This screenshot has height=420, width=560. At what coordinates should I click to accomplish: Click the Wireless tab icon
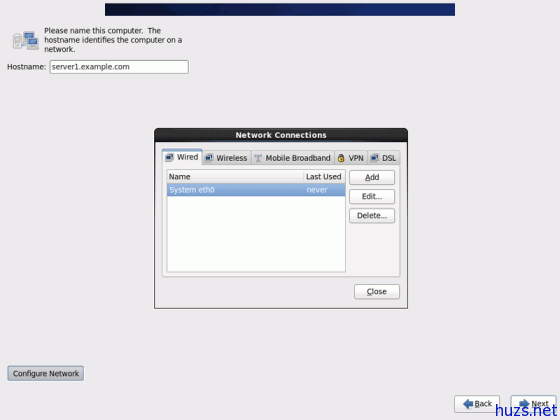point(209,158)
